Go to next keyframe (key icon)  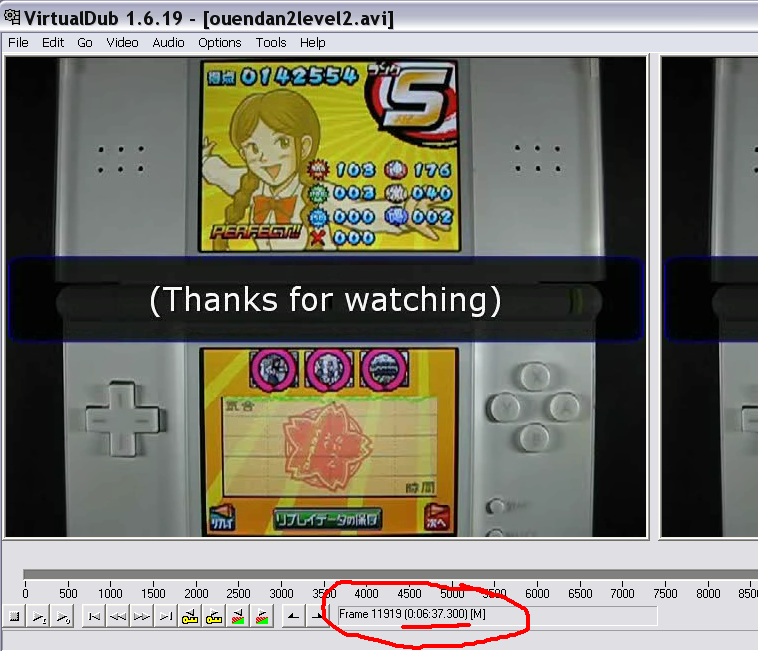(x=214, y=616)
